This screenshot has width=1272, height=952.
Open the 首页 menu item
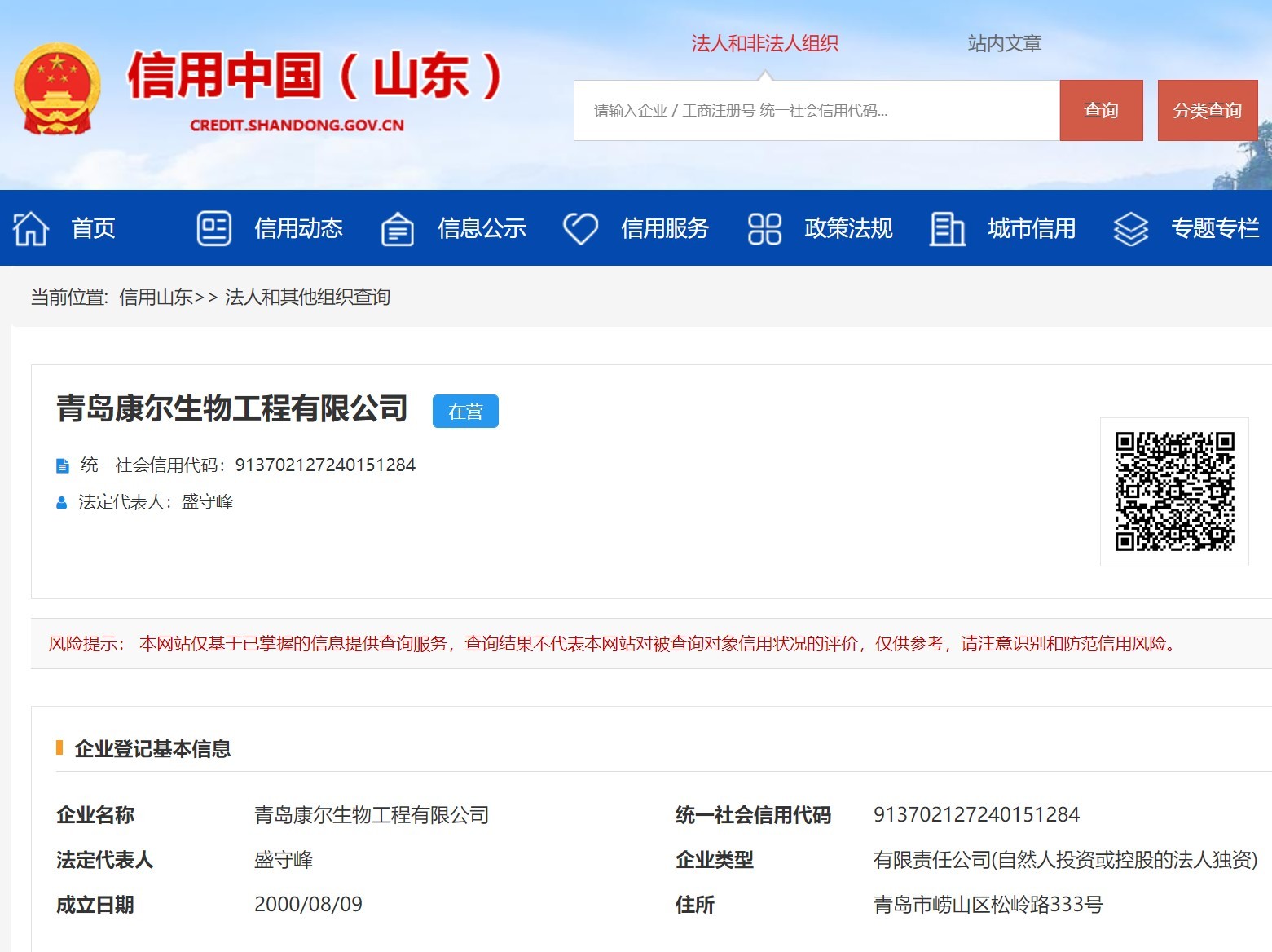[94, 228]
